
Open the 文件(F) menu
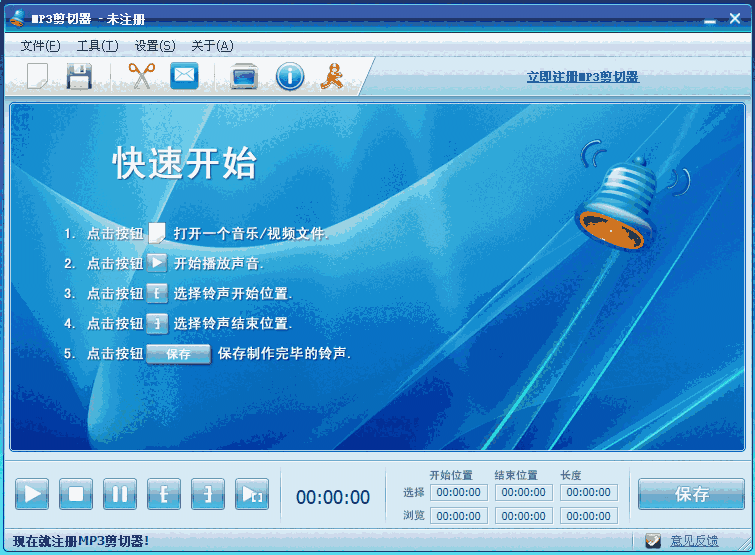pos(40,46)
